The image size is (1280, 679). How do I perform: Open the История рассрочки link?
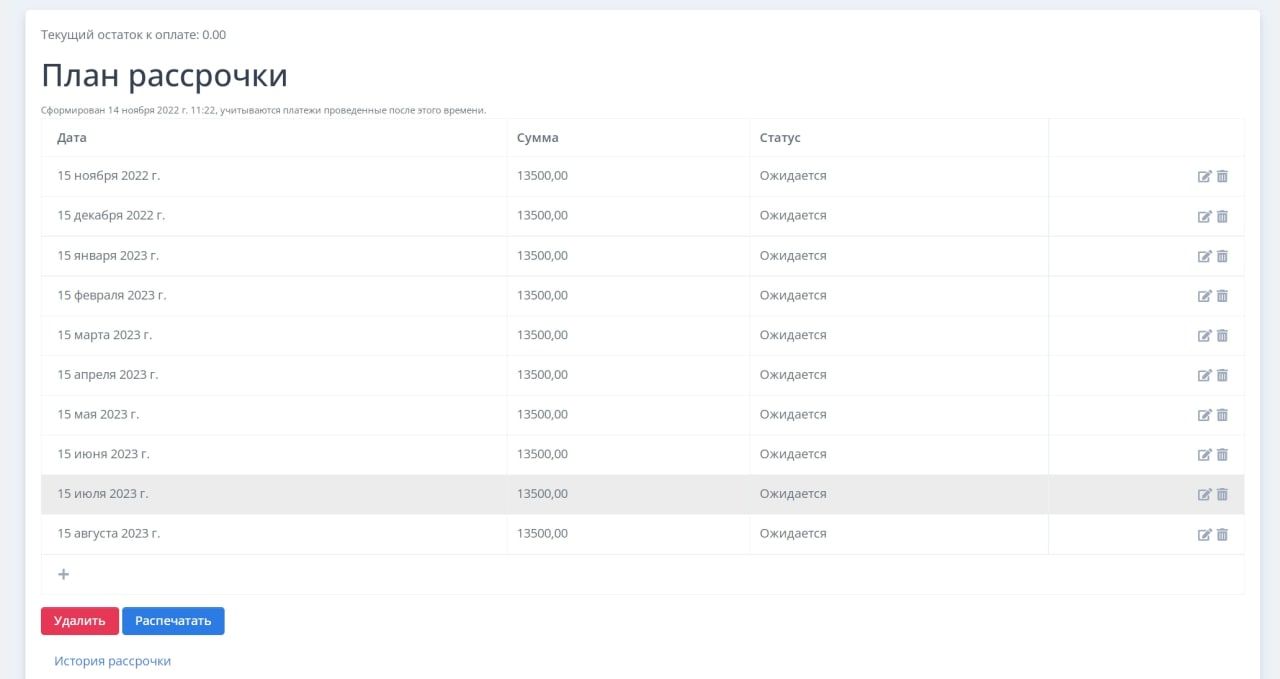[x=112, y=661]
